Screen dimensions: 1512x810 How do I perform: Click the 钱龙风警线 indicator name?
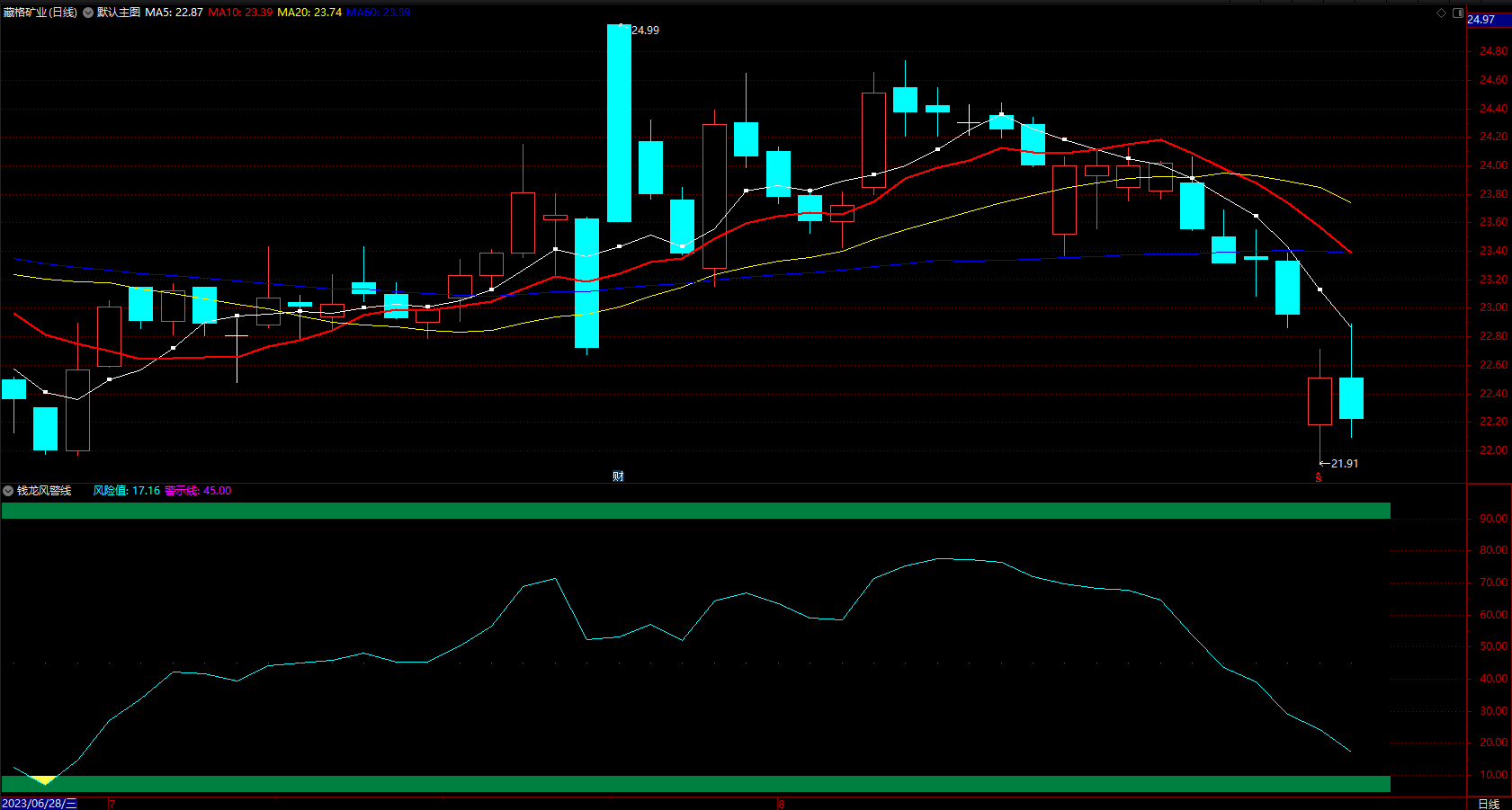coord(44,491)
